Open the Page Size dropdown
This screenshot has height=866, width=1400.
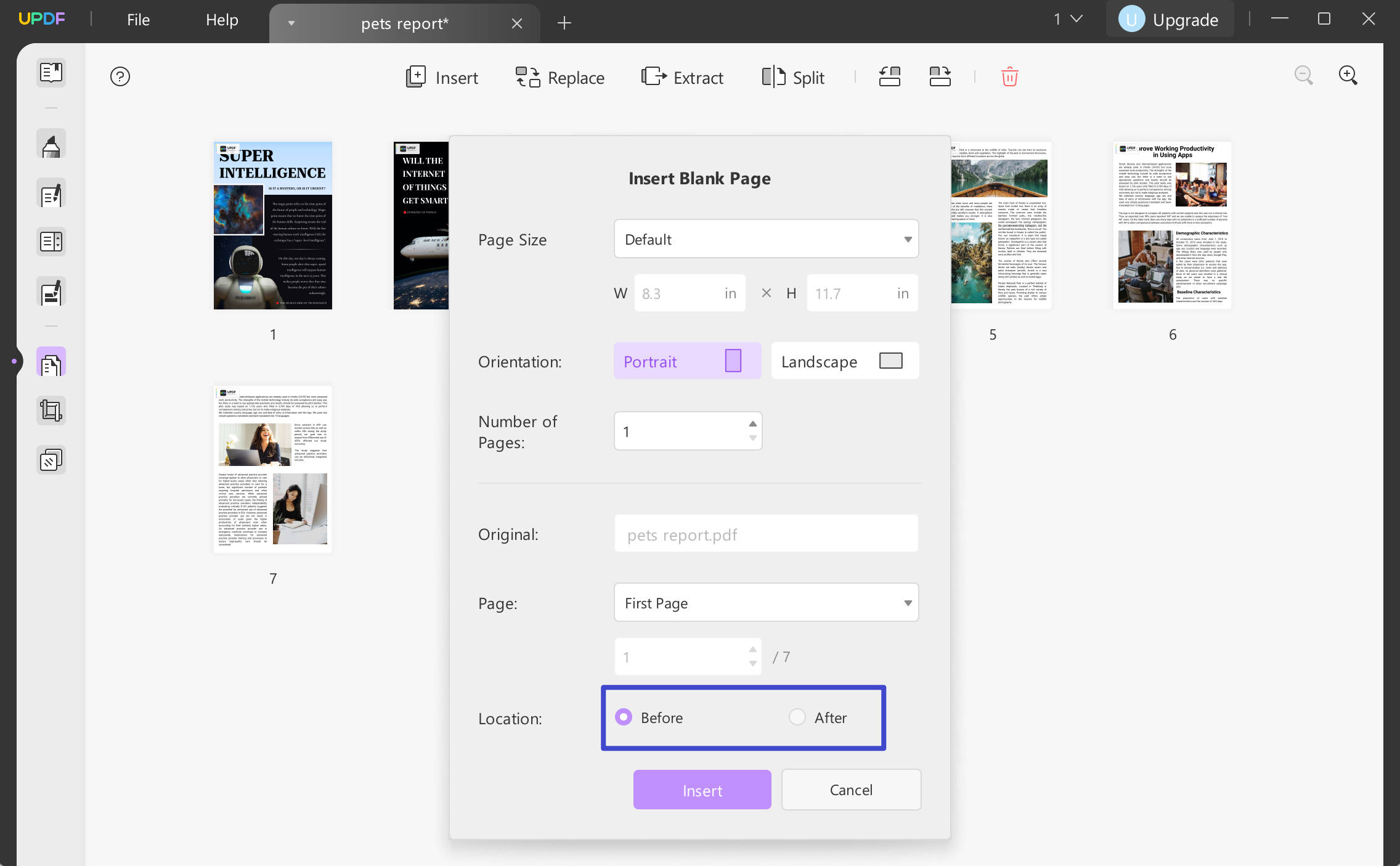pyautogui.click(x=766, y=239)
